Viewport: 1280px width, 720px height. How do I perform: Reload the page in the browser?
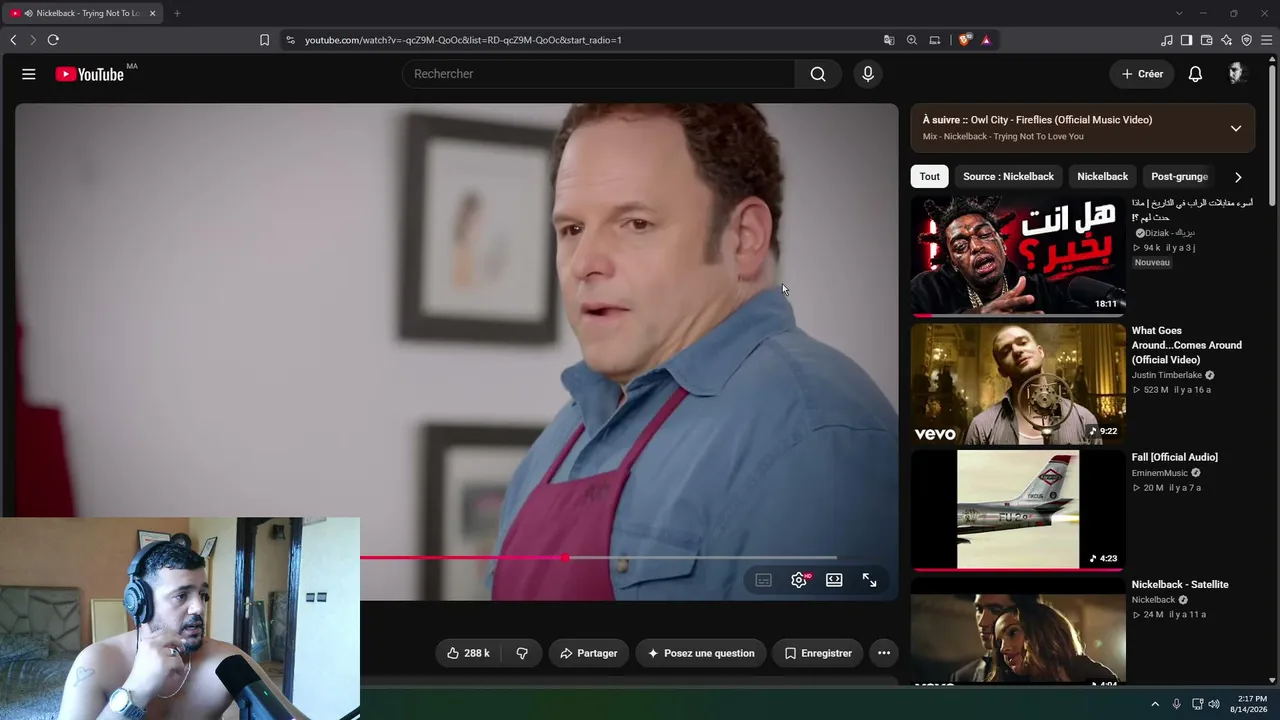tap(53, 40)
